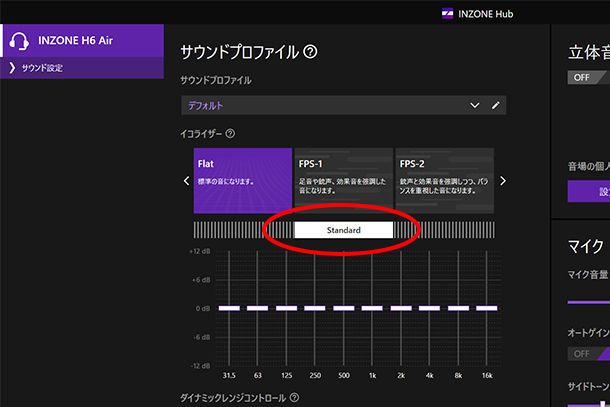This screenshot has width=610, height=407.
Task: Edit profile name with pencil icon
Action: (495, 105)
